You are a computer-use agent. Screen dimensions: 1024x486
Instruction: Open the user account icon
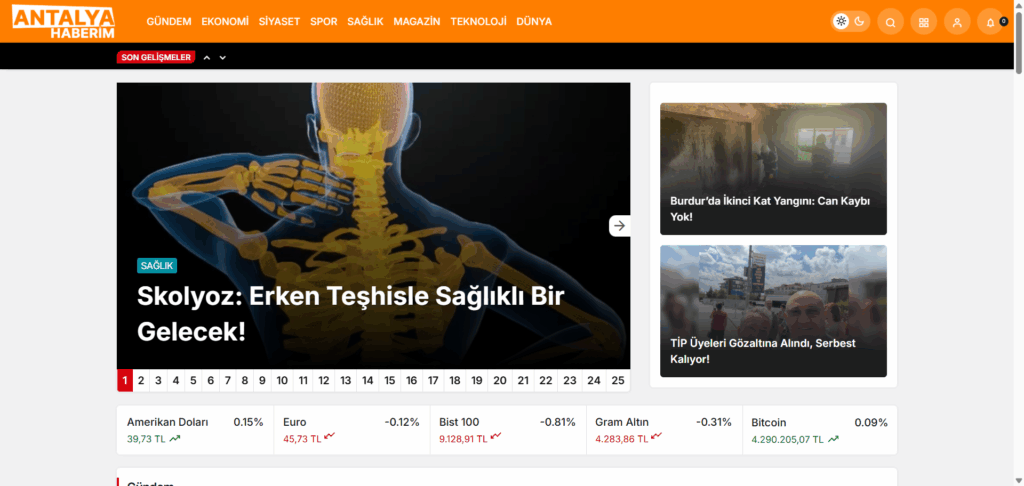[957, 22]
